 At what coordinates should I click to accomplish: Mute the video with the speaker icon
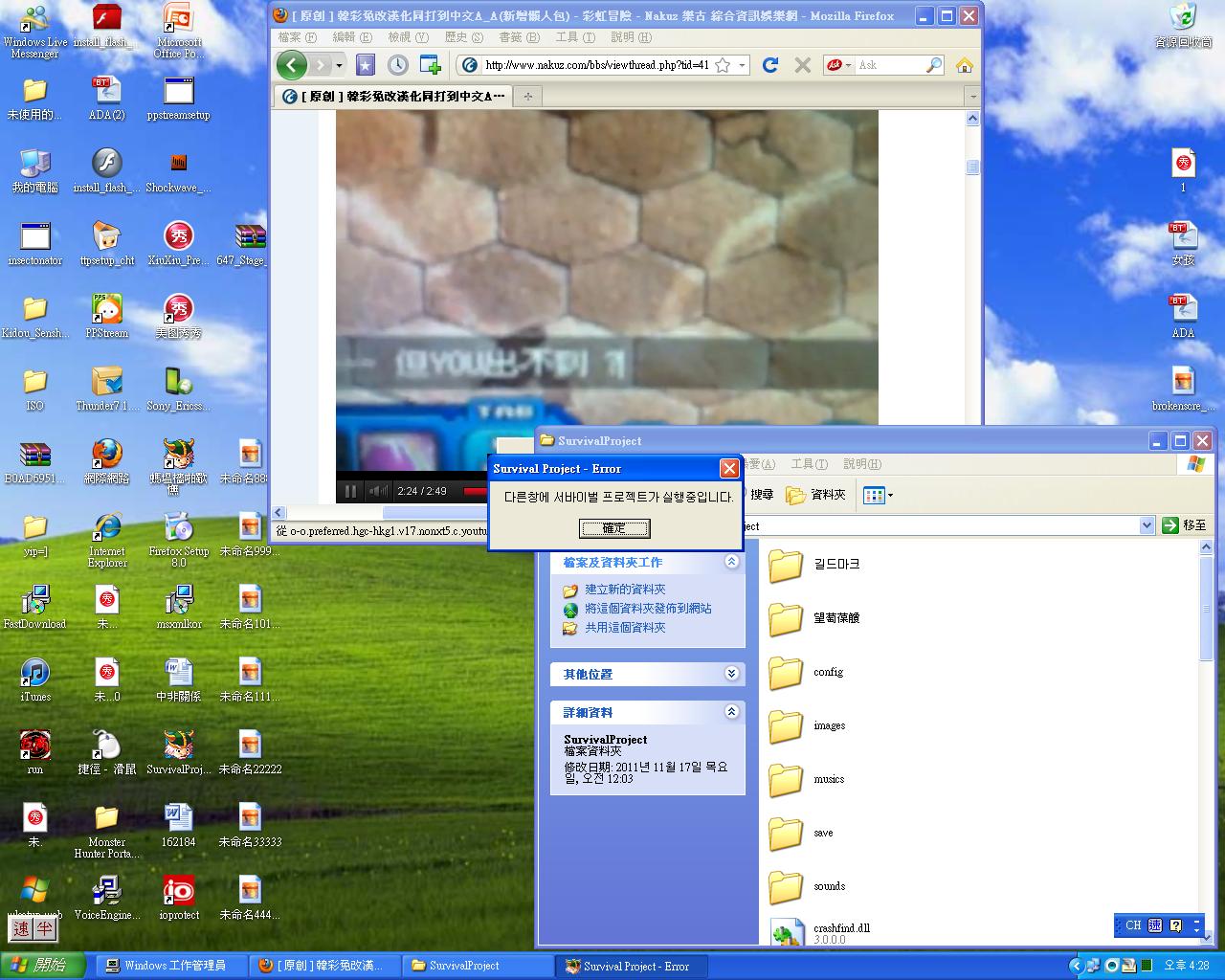click(379, 491)
